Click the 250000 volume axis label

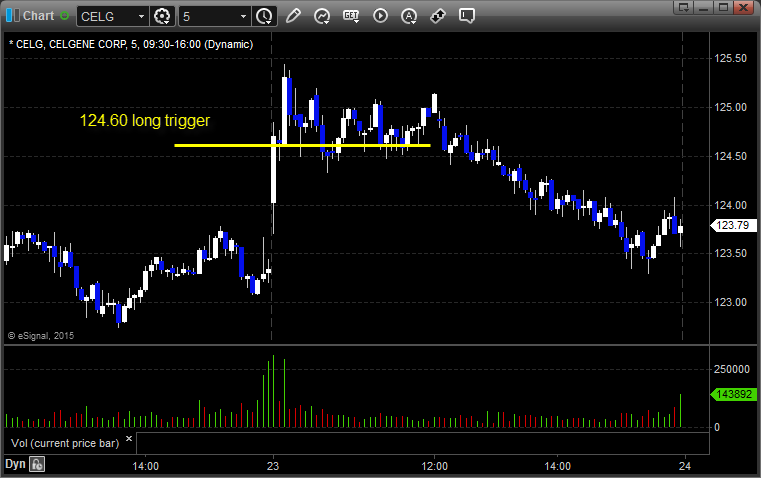point(732,369)
